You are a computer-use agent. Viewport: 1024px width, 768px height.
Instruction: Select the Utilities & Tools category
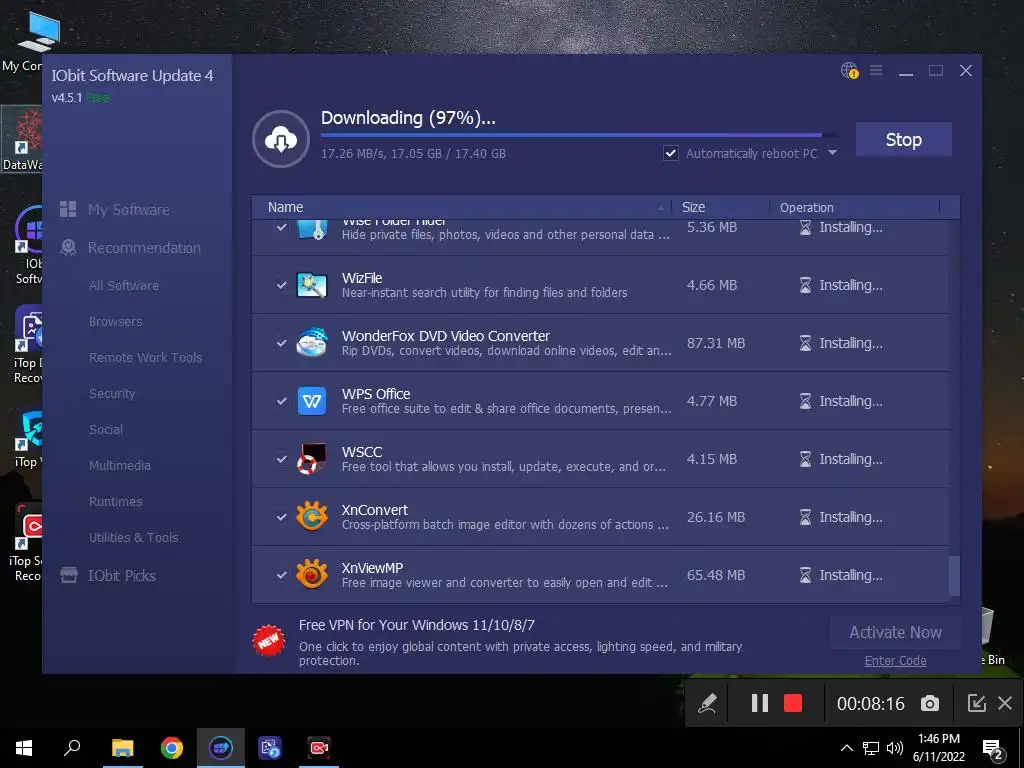click(x=133, y=537)
